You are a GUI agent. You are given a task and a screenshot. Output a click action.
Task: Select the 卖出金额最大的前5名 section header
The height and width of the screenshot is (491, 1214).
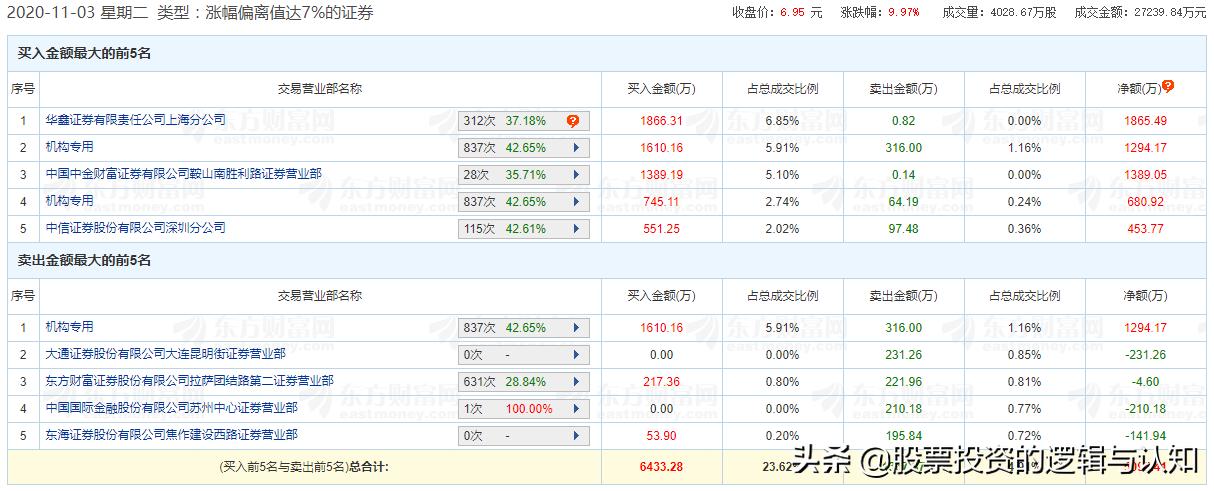pos(84,261)
